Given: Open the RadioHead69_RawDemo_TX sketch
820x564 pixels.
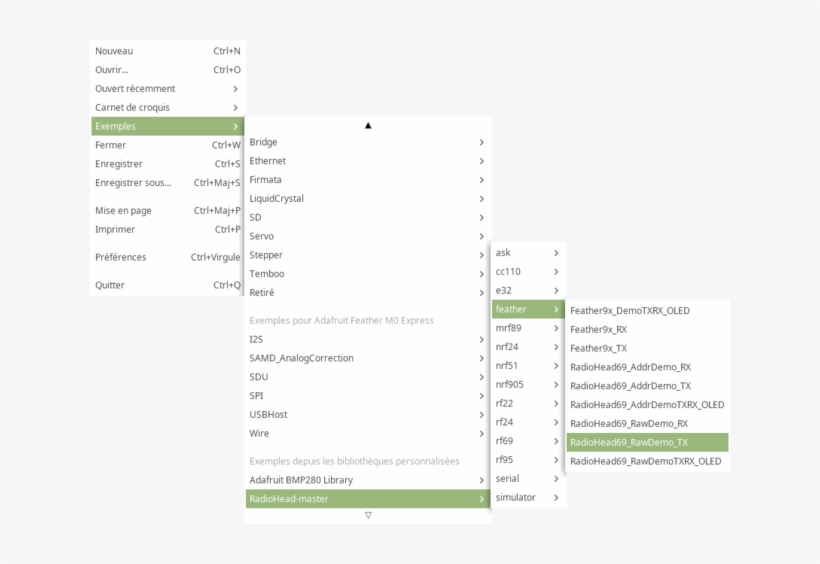Looking at the screenshot, I should [629, 442].
